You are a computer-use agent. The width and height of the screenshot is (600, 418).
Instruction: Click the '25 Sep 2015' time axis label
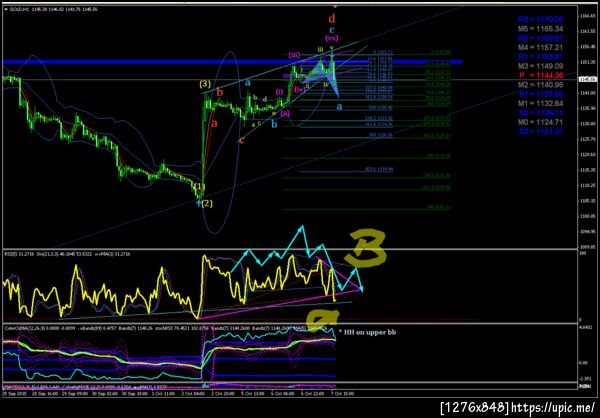(x=13, y=394)
